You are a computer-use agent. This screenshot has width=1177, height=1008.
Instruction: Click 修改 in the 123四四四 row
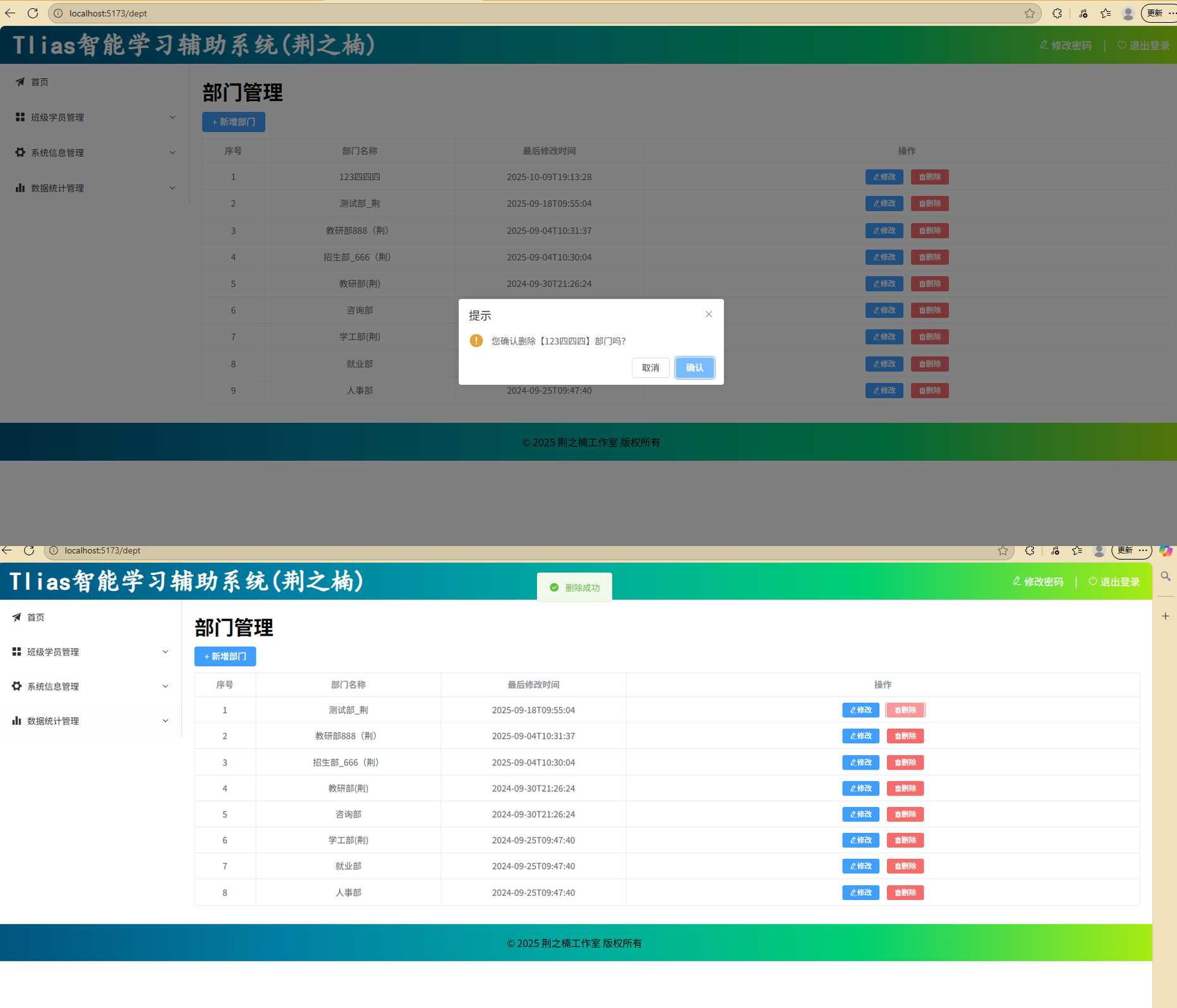coord(884,177)
